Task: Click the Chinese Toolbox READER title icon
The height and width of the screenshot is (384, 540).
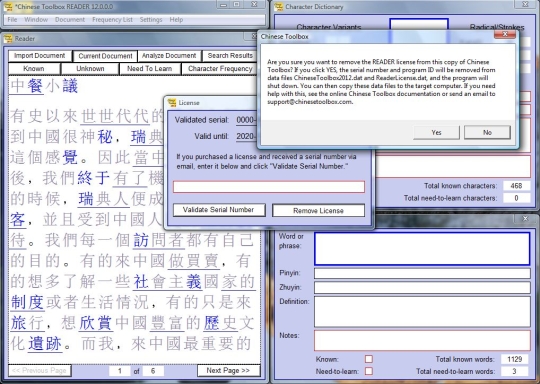Action: click(x=9, y=6)
